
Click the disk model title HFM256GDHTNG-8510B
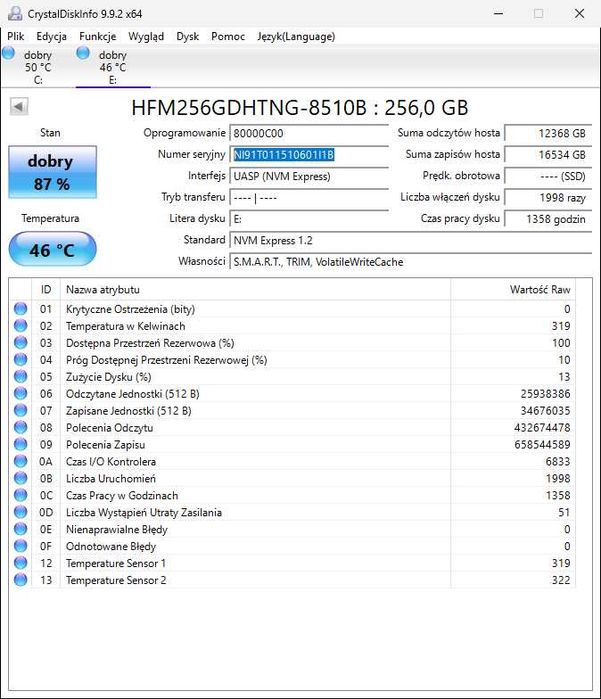[300, 107]
